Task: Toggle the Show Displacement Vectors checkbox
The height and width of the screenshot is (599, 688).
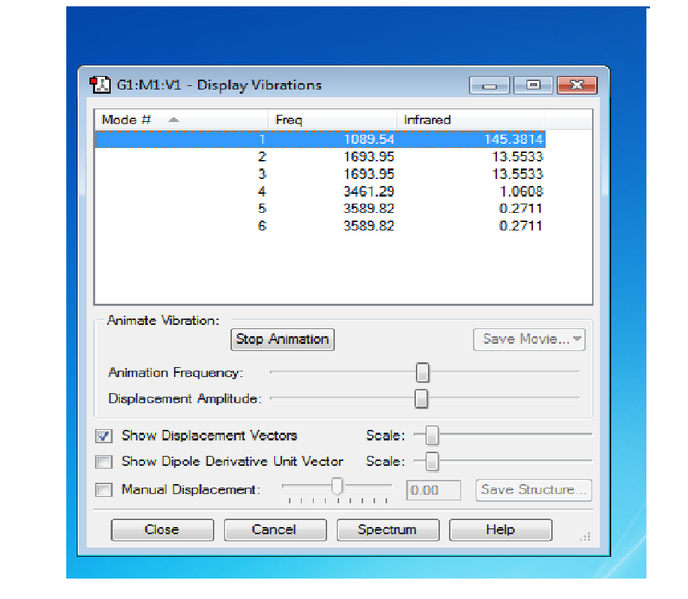Action: [x=104, y=436]
